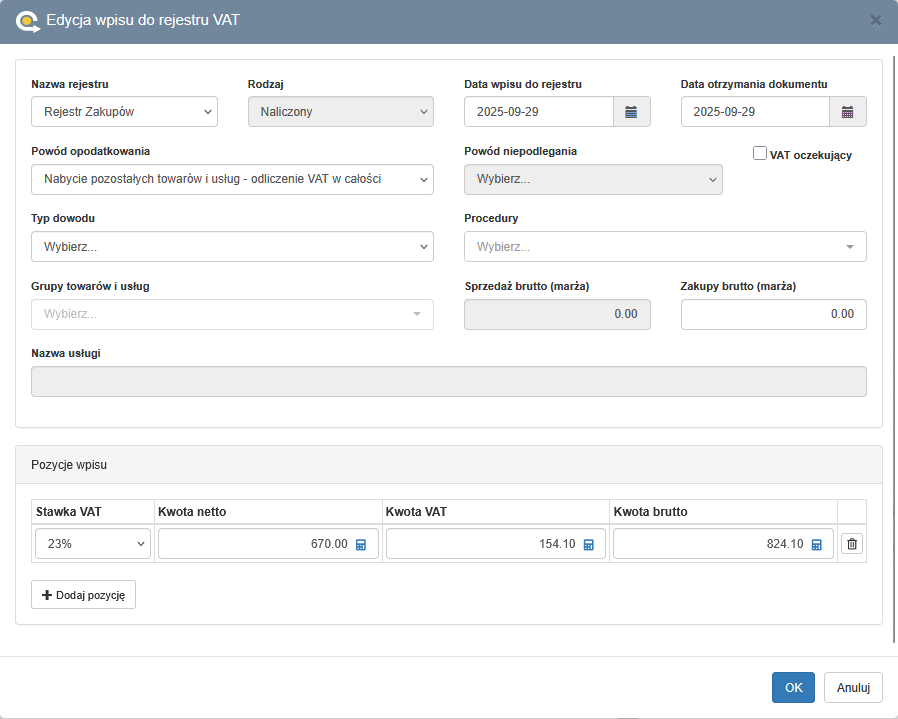
Task: Click the Zakupy brutto (marża) input field
Action: pyautogui.click(x=773, y=314)
